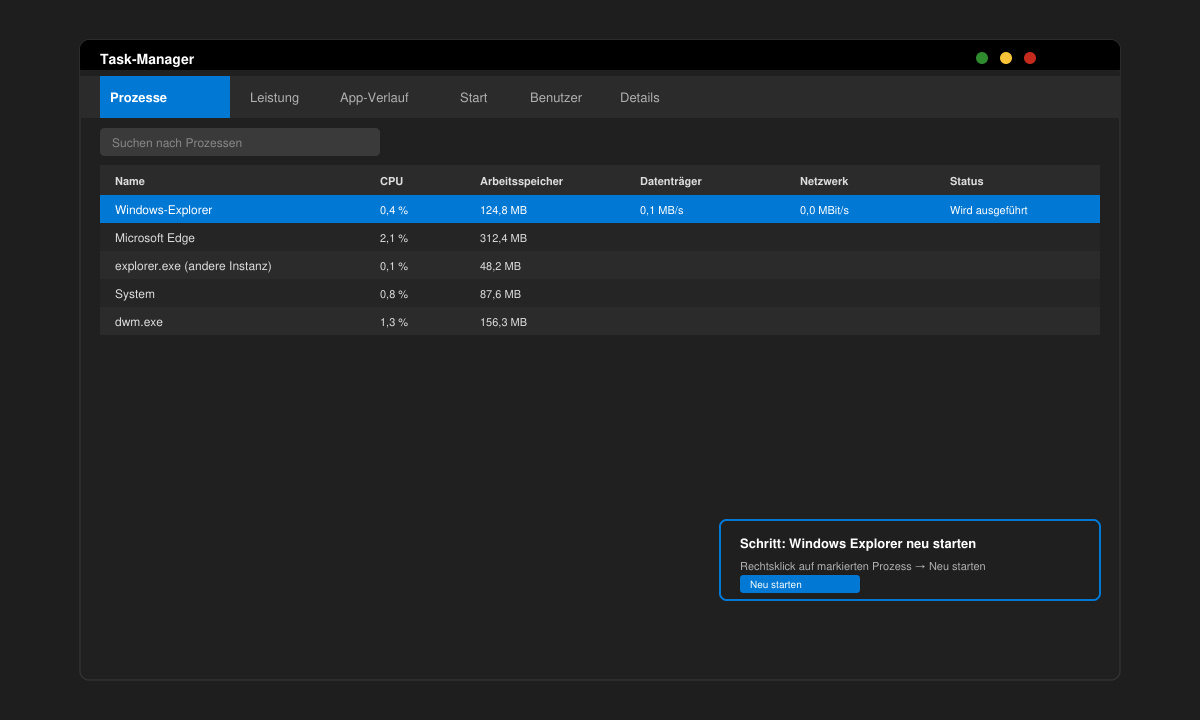Sort by the Name column header
1200x720 pixels.
130,181
